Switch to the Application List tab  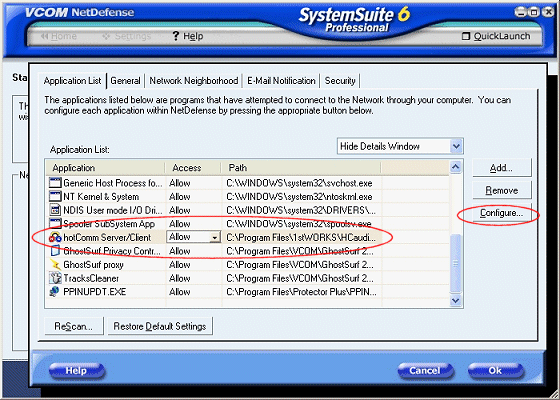click(x=72, y=81)
